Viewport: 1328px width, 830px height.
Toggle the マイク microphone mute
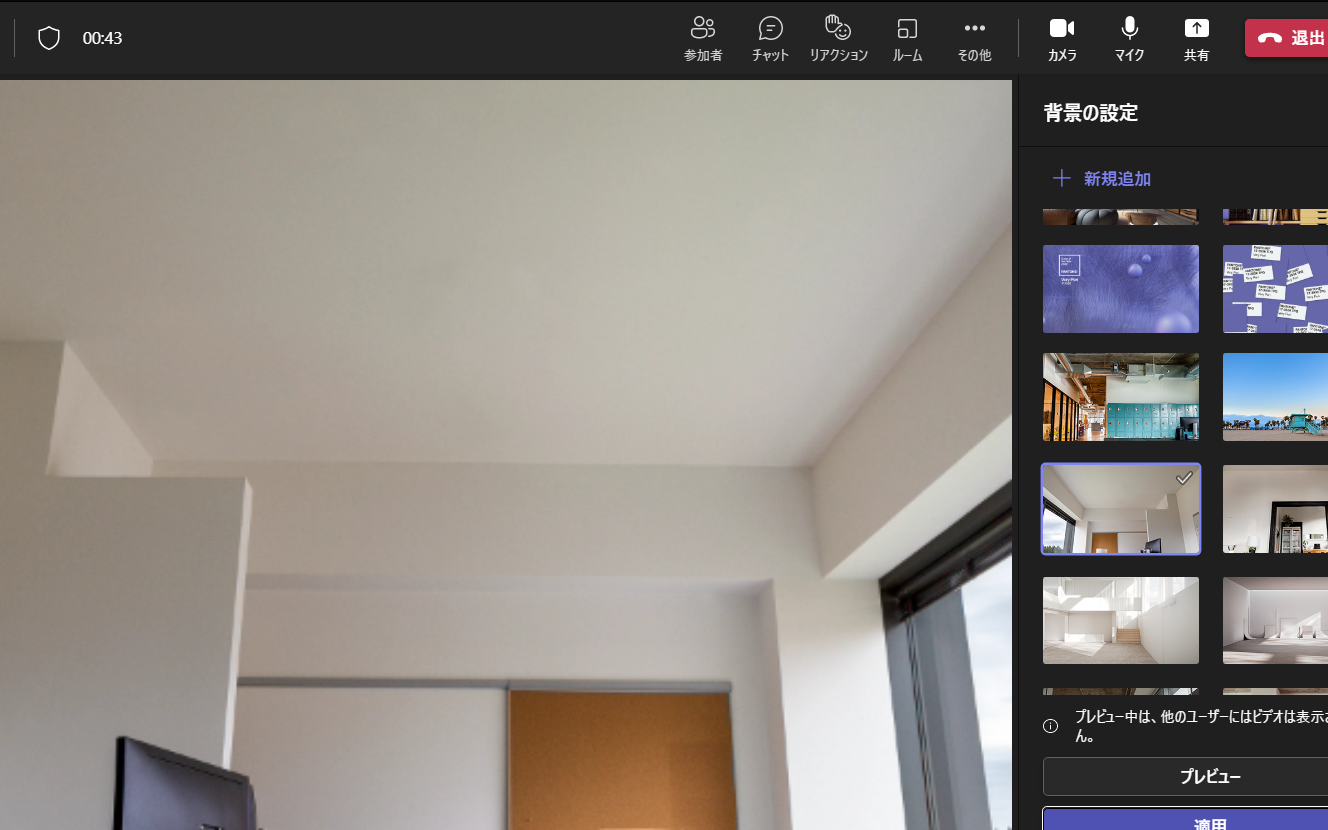point(1129,39)
